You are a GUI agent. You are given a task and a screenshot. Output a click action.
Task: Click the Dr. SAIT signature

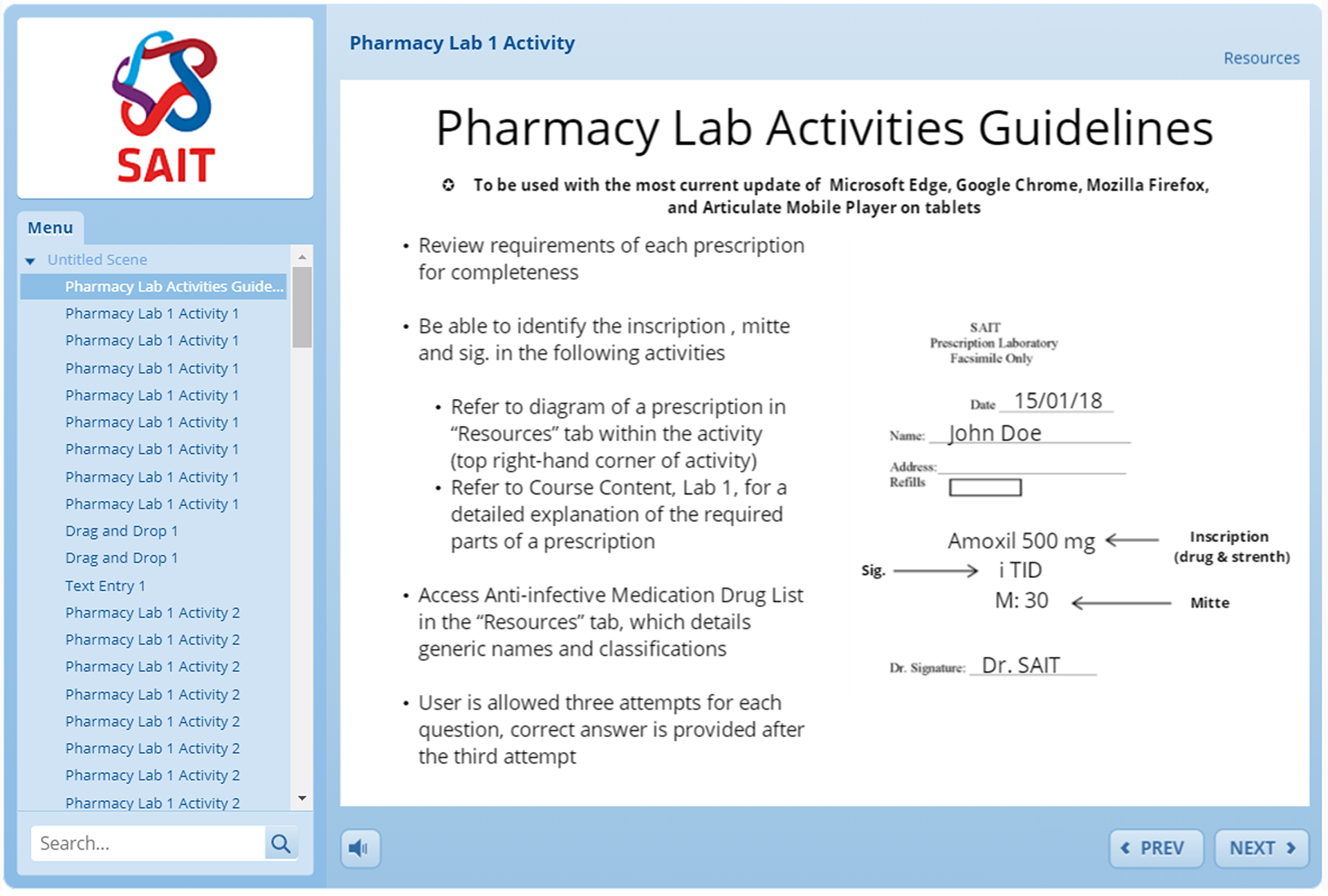pyautogui.click(x=1020, y=665)
